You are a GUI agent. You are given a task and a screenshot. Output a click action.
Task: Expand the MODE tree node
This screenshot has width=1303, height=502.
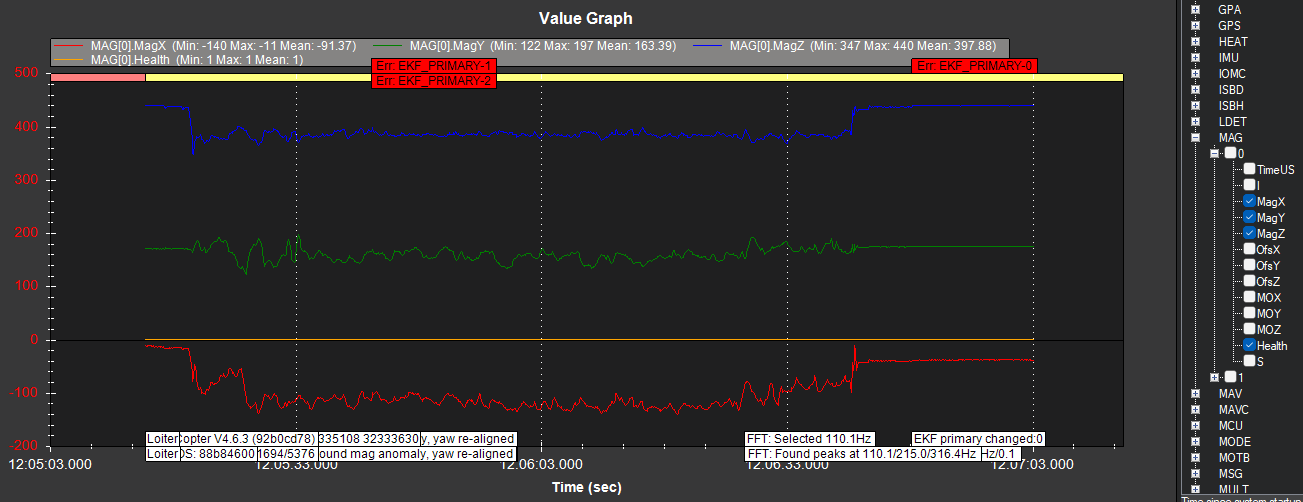coord(1195,441)
